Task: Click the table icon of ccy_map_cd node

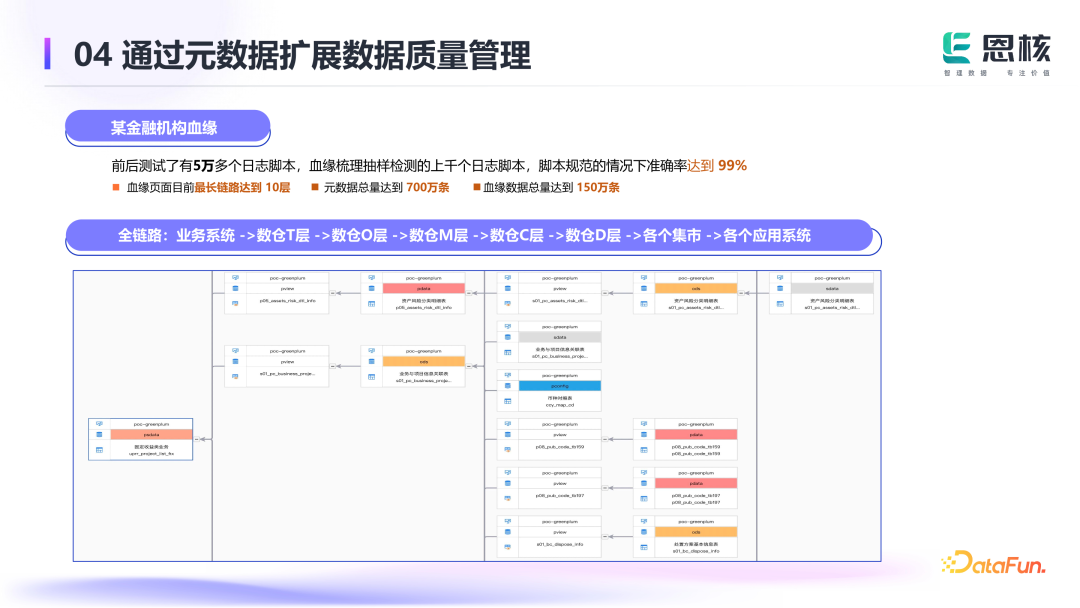Action: point(507,401)
